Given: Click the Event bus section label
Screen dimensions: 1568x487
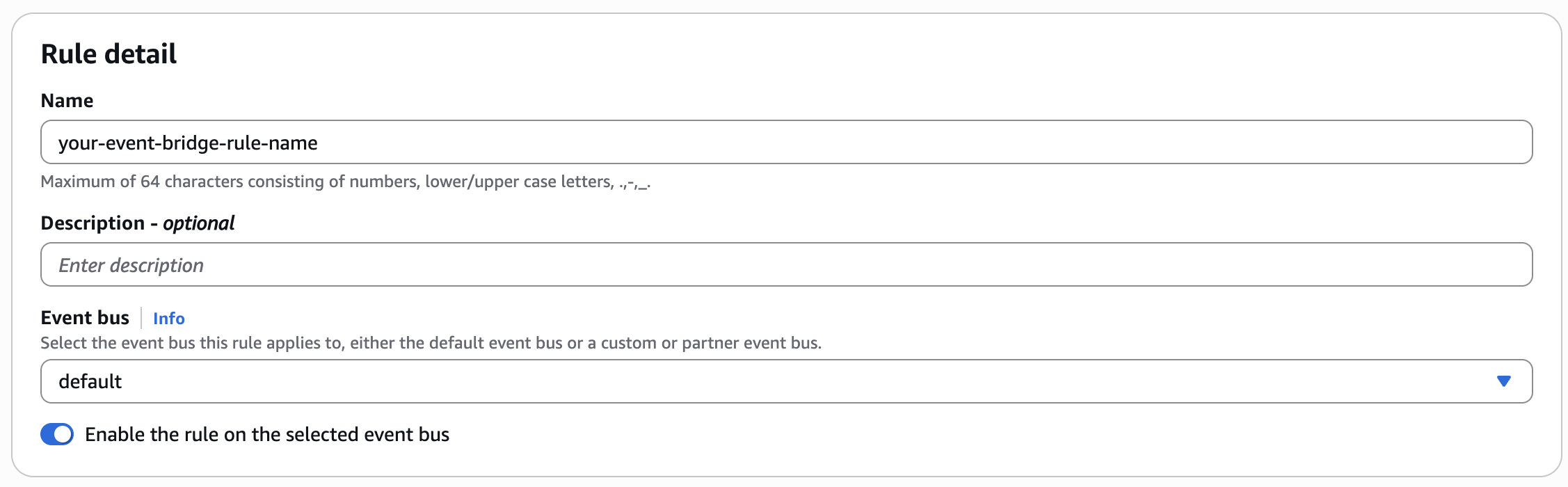Looking at the screenshot, I should tap(85, 318).
